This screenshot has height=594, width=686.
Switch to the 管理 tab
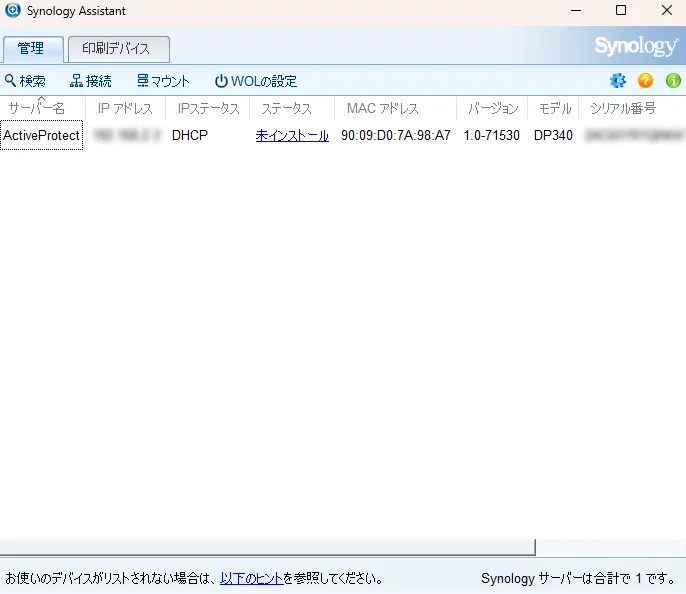coord(33,49)
